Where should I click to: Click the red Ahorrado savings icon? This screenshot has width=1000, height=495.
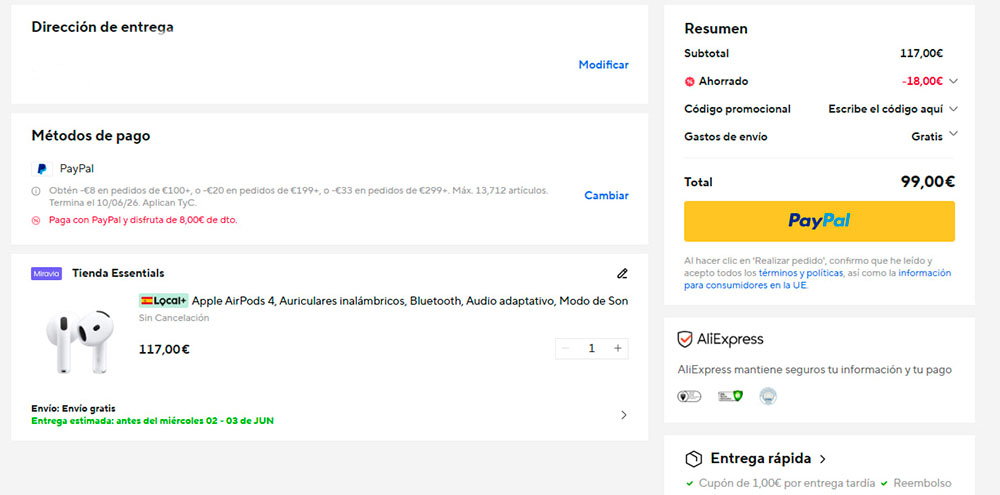(689, 82)
